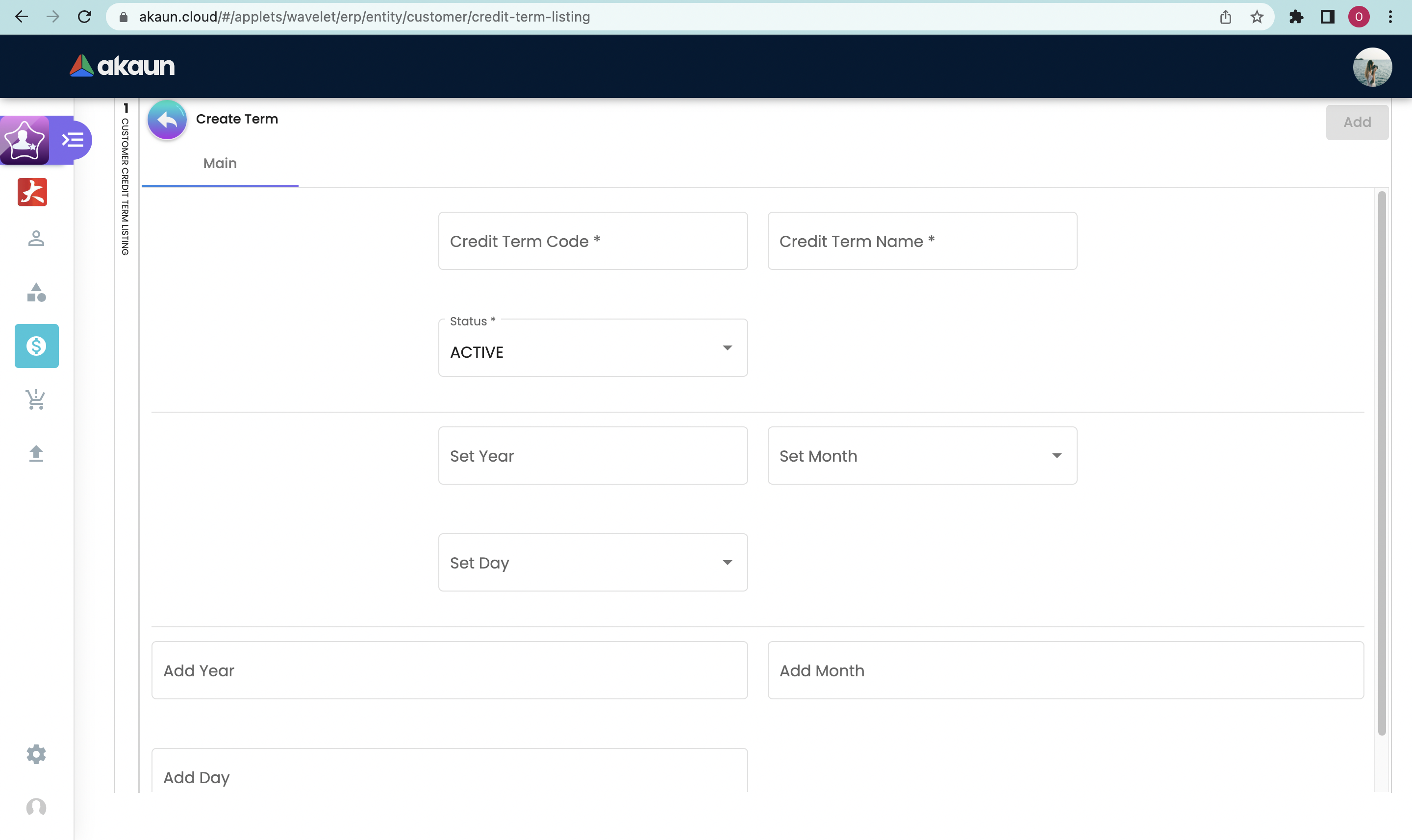The width and height of the screenshot is (1412, 840).
Task: Open the customer star applet icon
Action: coord(25,140)
